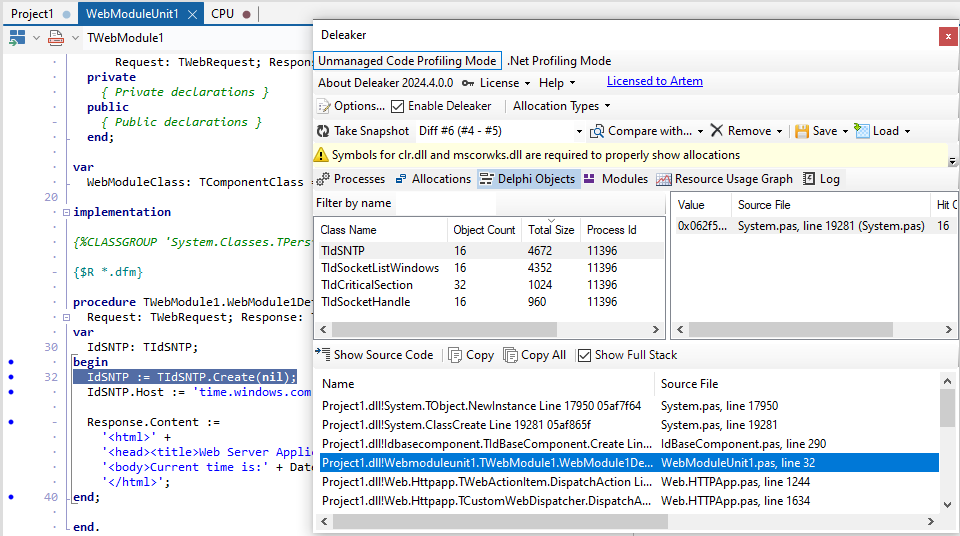This screenshot has height=536, width=960.
Task: Click the Options... button
Action: pyautogui.click(x=351, y=106)
